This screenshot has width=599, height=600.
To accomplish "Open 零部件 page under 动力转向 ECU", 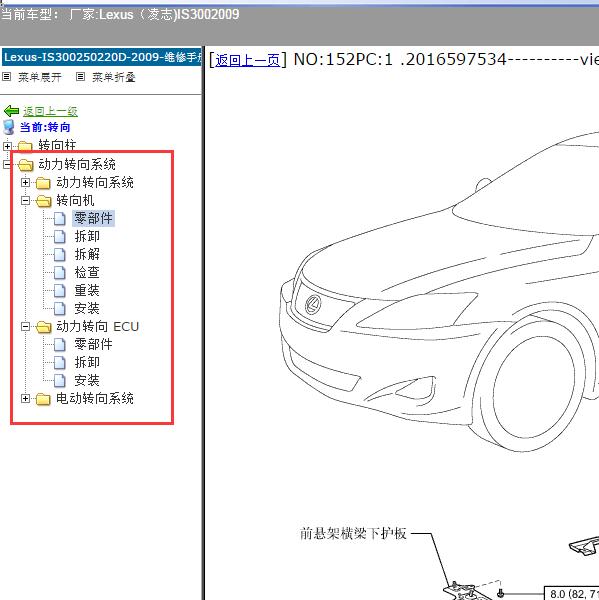I will coord(93,344).
